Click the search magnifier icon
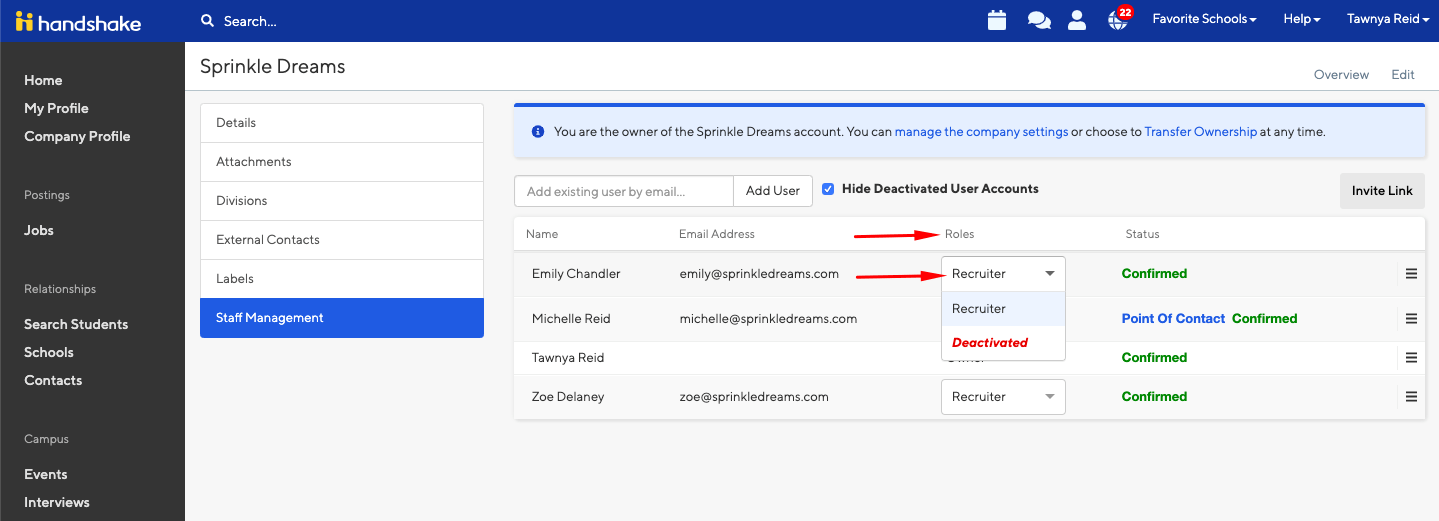This screenshot has width=1439, height=521. pyautogui.click(x=207, y=20)
